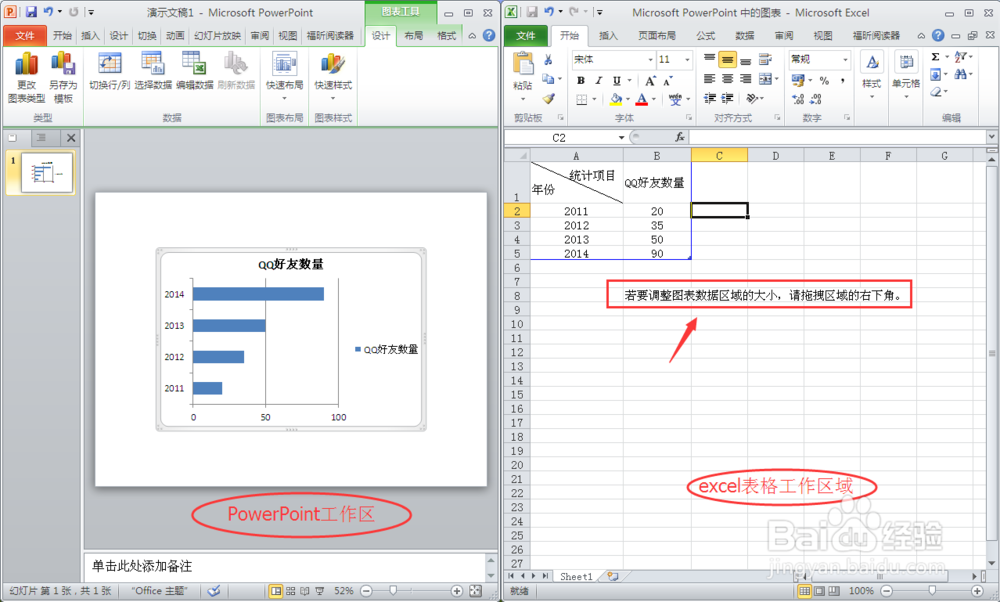
Task: Click Select Data (选择数据) icon
Action: pyautogui.click(x=153, y=64)
